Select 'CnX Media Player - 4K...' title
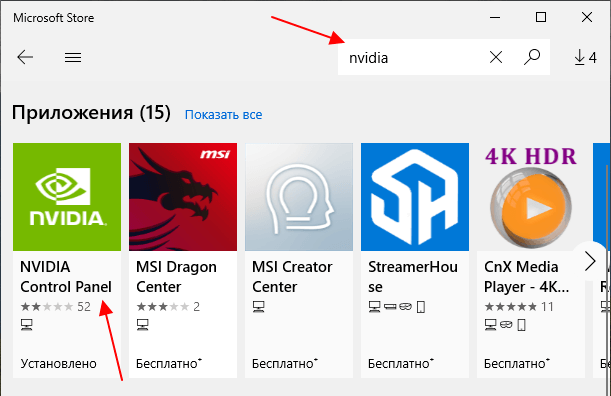This screenshot has height=396, width=611. (x=526, y=277)
